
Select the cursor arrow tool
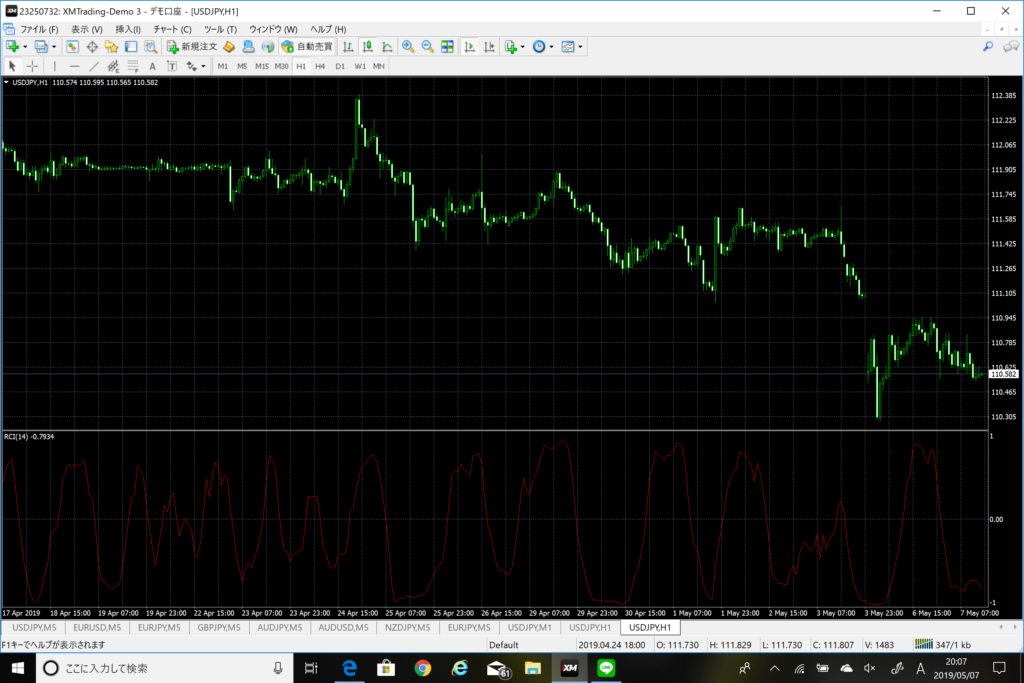[12, 66]
